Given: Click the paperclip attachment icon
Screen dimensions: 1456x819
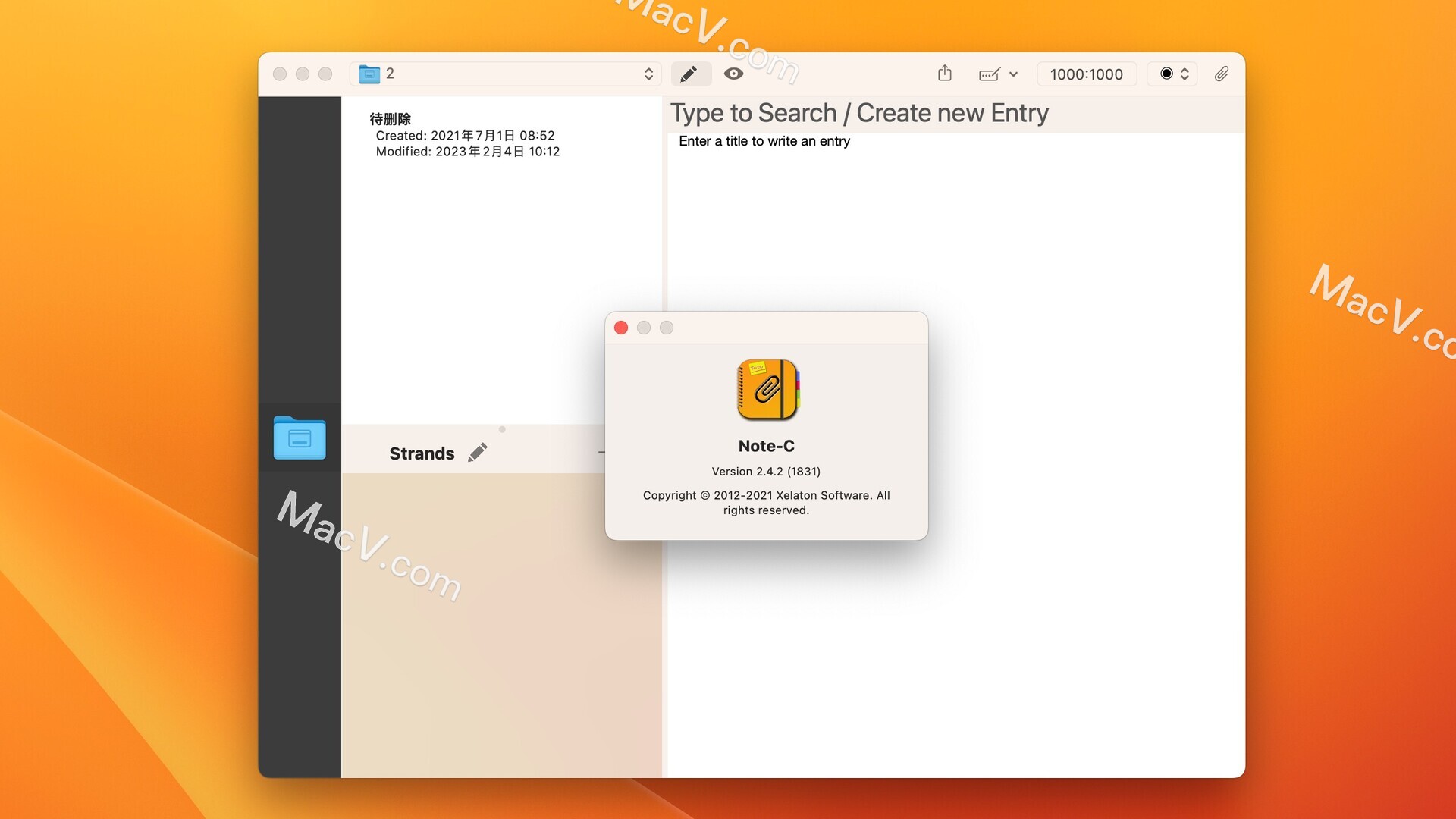Looking at the screenshot, I should (1221, 74).
